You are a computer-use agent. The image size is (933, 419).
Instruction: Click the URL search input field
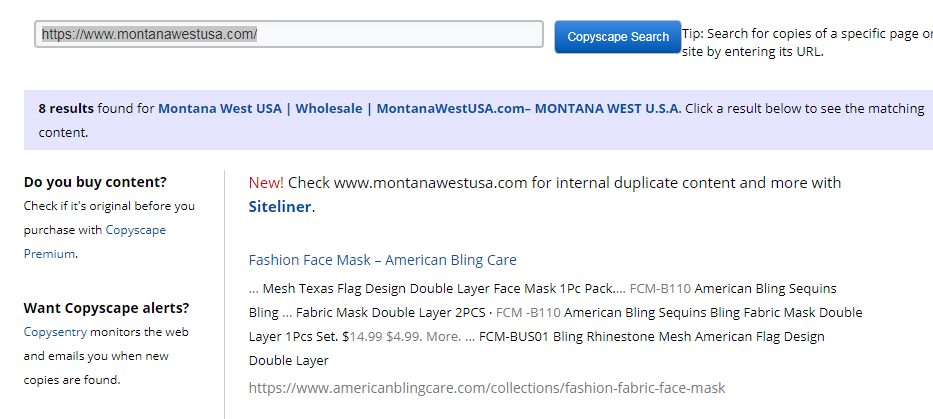(289, 35)
